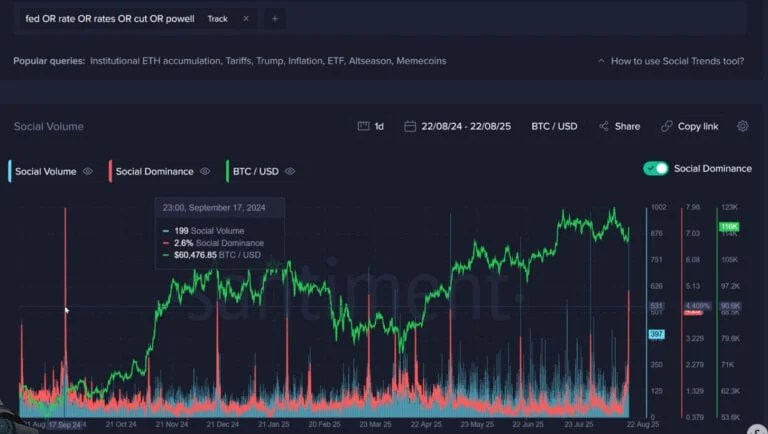Expand How to use Social Trends tool
Image resolution: width=768 pixels, height=434 pixels.
(670, 61)
